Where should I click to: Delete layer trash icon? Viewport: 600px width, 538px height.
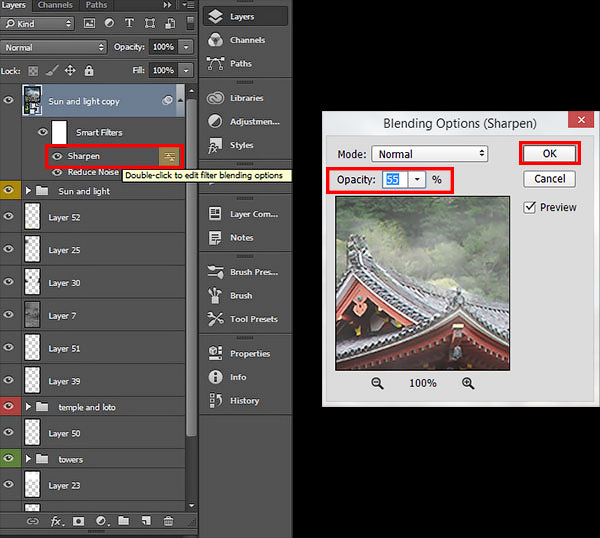(x=168, y=521)
